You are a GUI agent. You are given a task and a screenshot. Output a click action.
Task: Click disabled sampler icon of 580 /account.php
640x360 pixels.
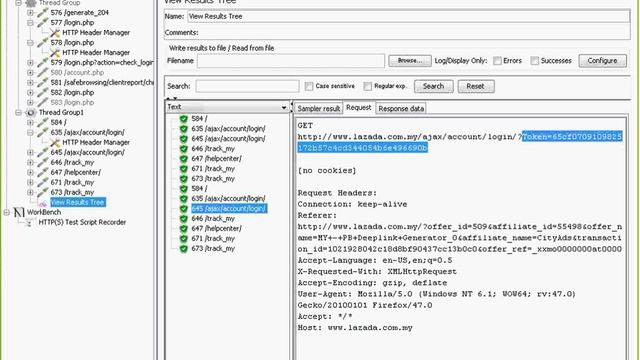(x=42, y=73)
